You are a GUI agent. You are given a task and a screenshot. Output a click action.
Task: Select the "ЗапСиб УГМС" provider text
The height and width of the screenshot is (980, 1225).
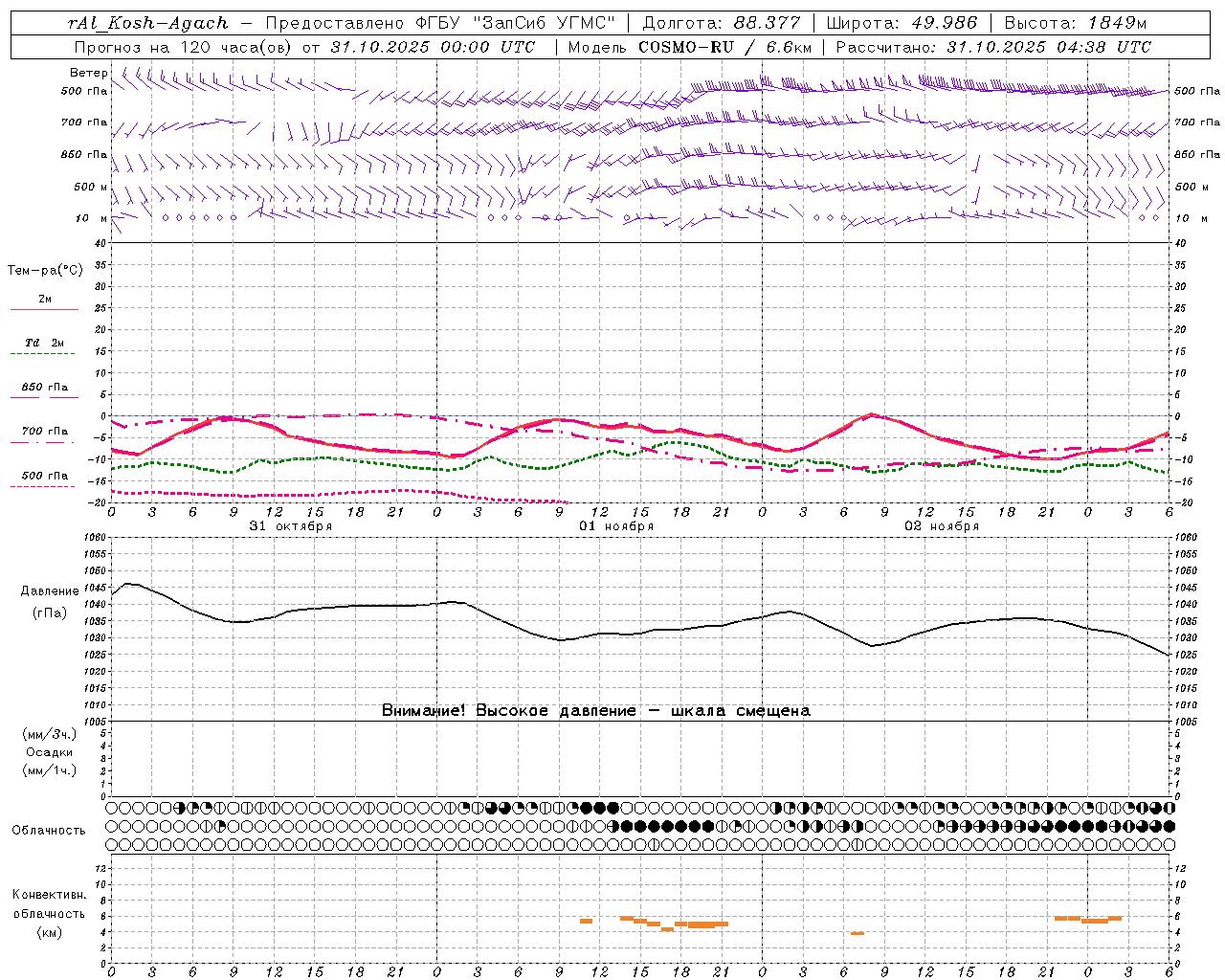[544, 23]
